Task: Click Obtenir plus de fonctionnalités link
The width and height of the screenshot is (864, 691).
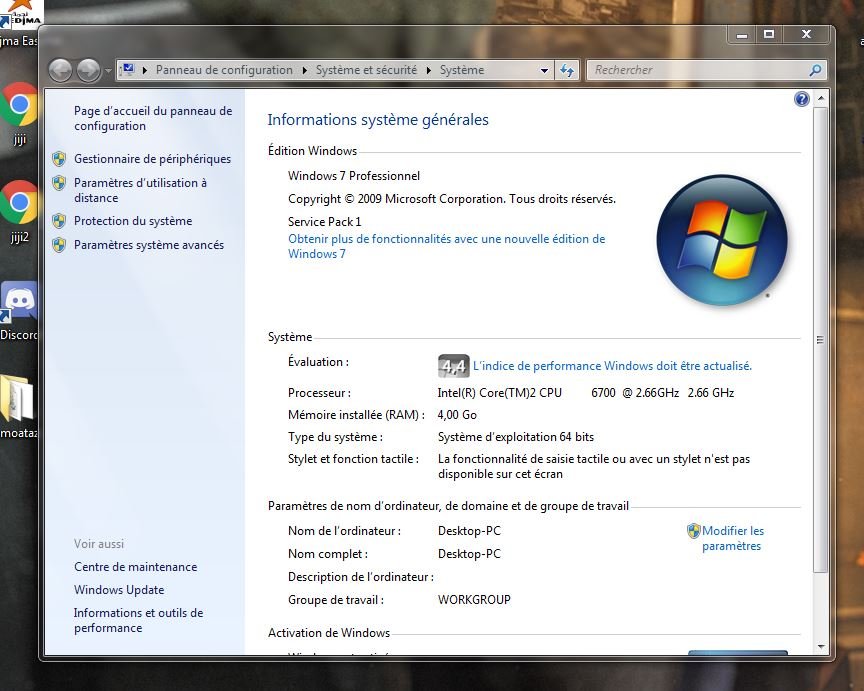Action: click(x=446, y=246)
